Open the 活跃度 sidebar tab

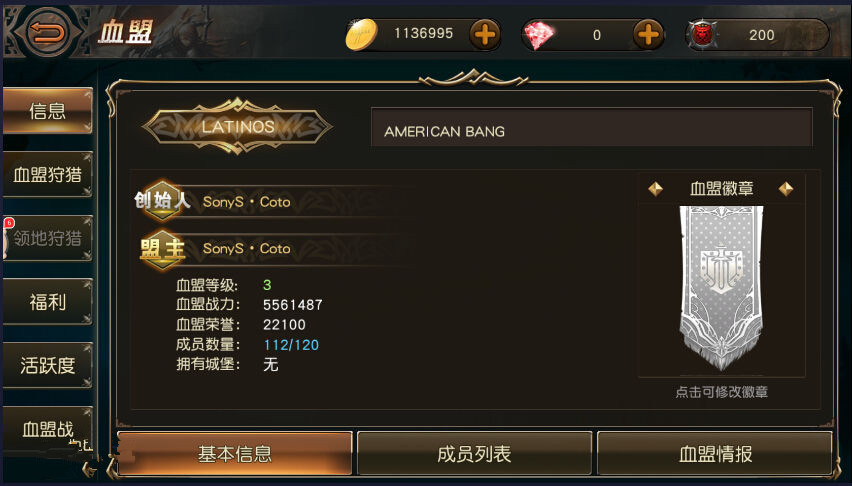(48, 365)
